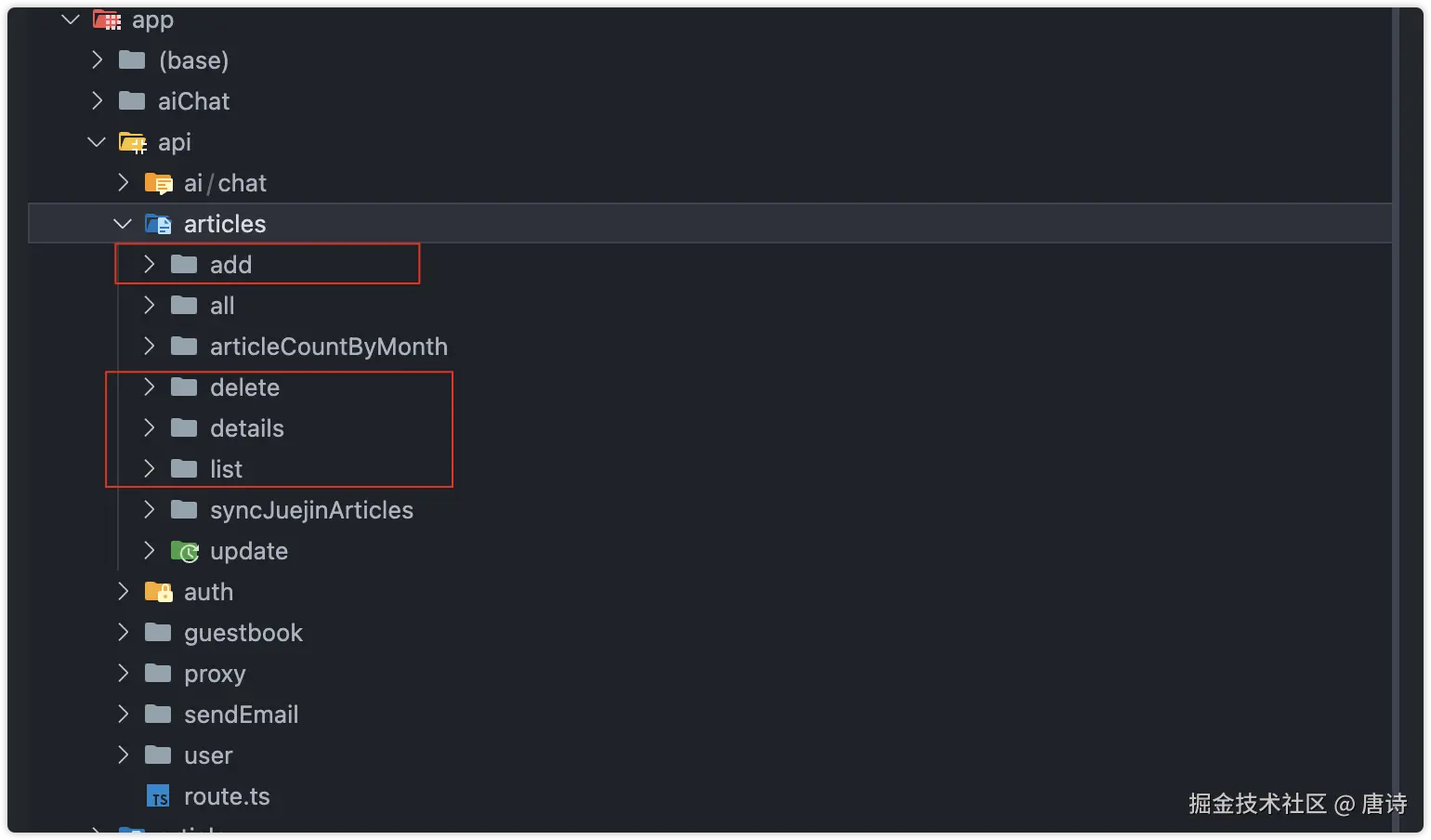The image size is (1431, 840).
Task: Expand the delete folder chevron
Action: [149, 387]
